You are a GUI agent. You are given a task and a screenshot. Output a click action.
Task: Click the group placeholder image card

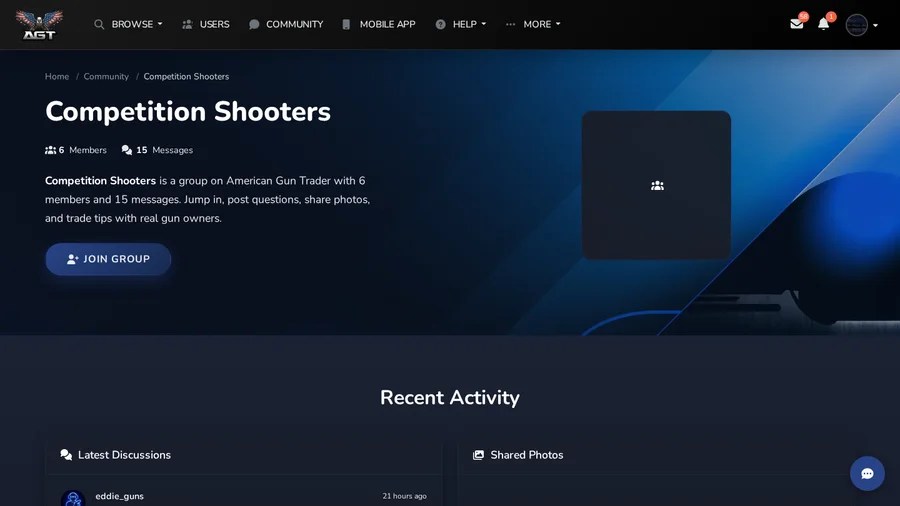pyautogui.click(x=656, y=185)
